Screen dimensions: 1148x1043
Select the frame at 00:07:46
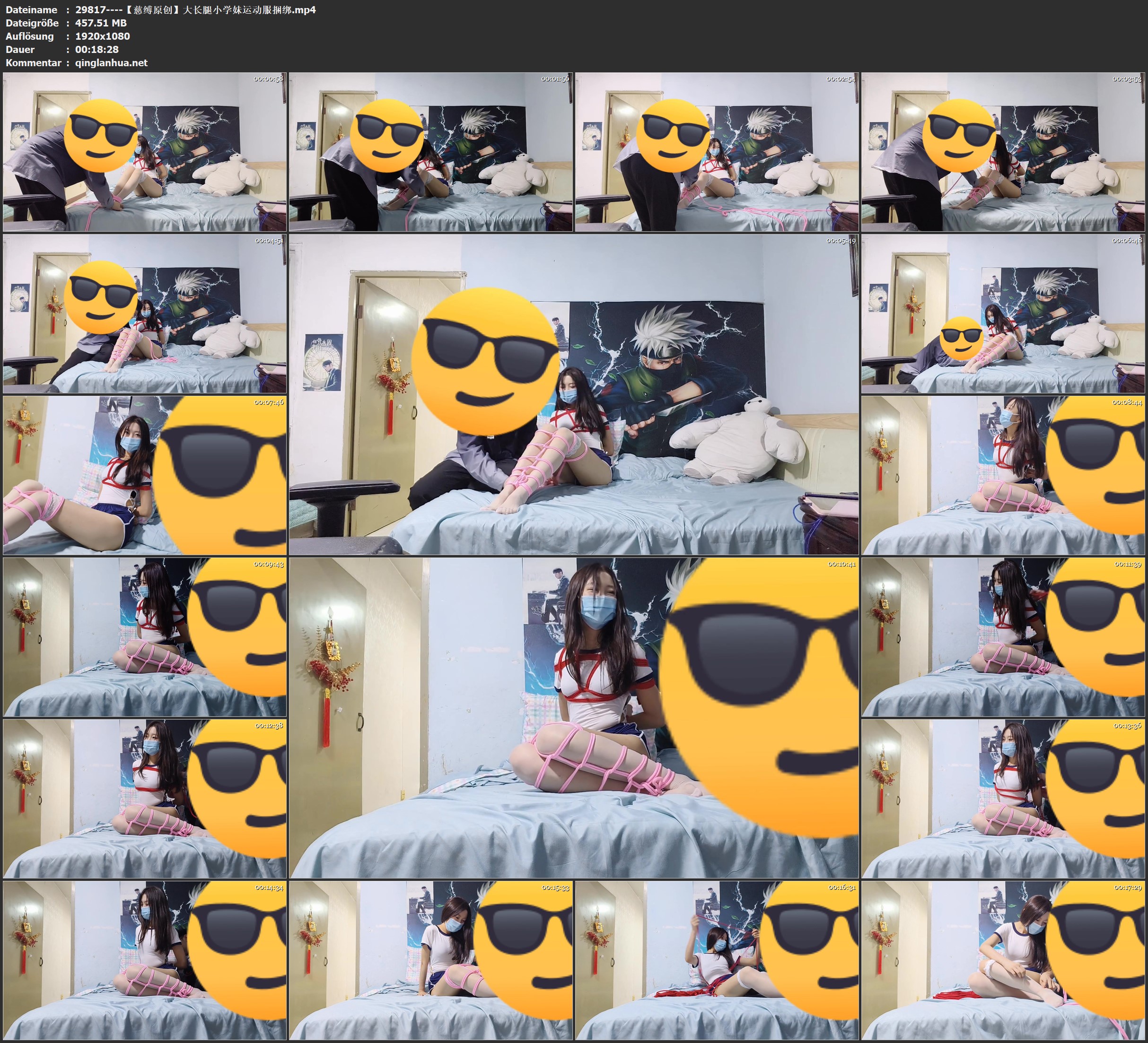click(145, 475)
